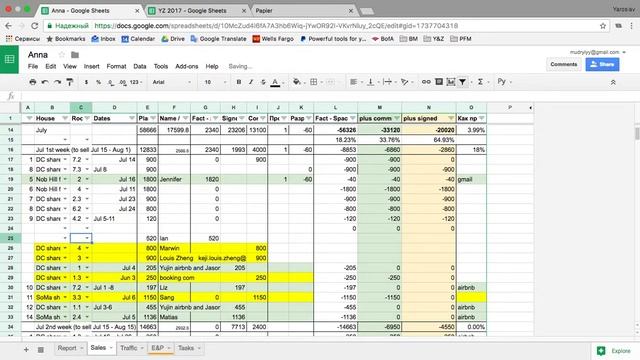Open Google Translate bookmark
Viewport: 640px width, 360px height.
[218, 39]
